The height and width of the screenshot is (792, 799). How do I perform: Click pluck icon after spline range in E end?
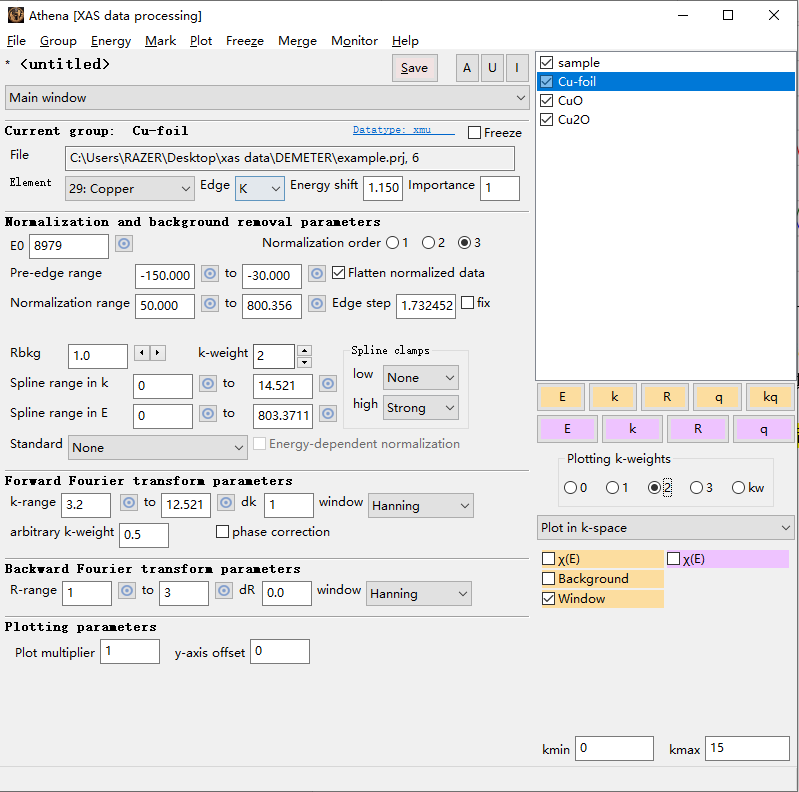click(x=327, y=414)
